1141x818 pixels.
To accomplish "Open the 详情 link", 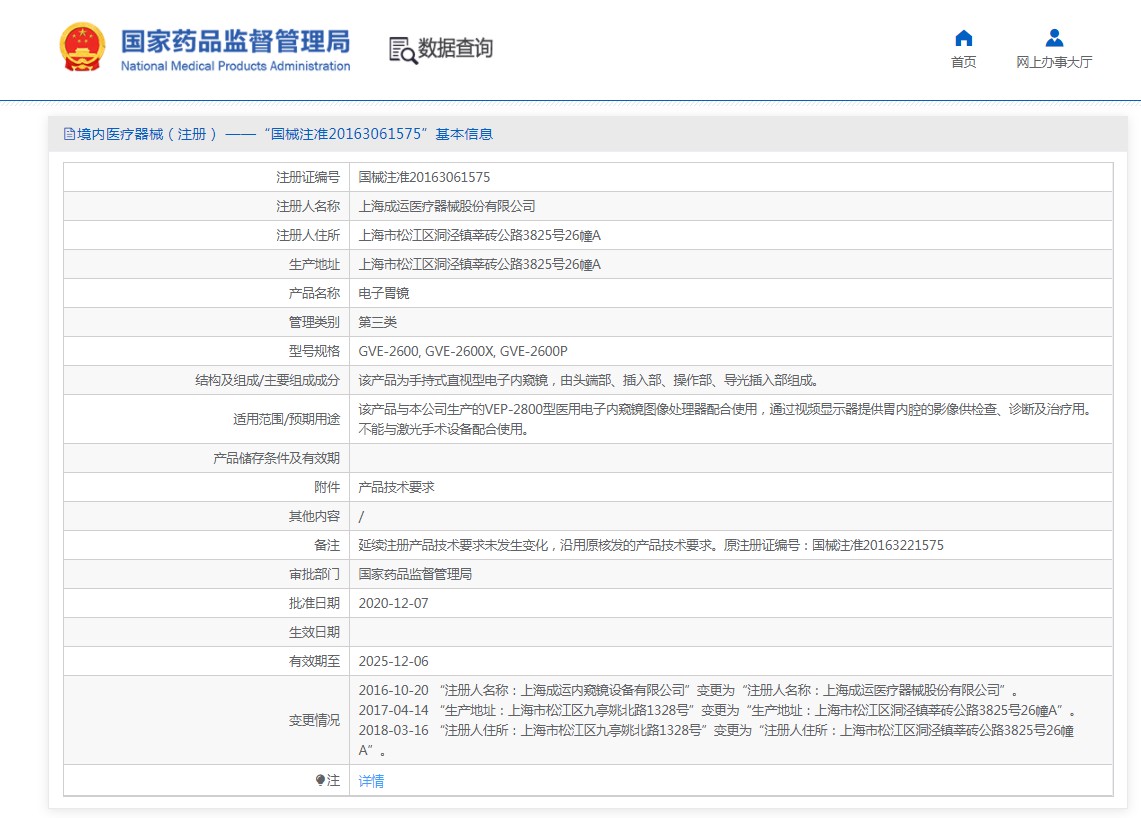I will [371, 781].
